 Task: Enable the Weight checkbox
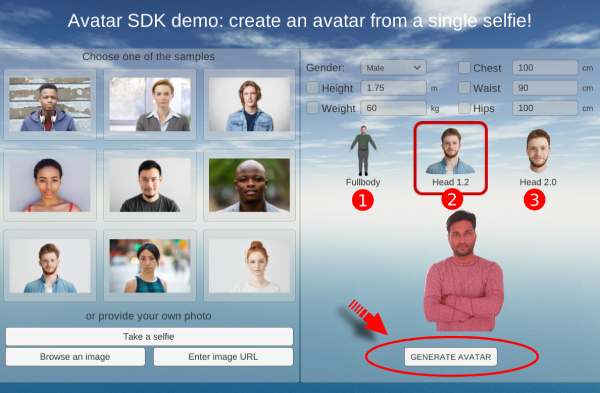(312, 108)
